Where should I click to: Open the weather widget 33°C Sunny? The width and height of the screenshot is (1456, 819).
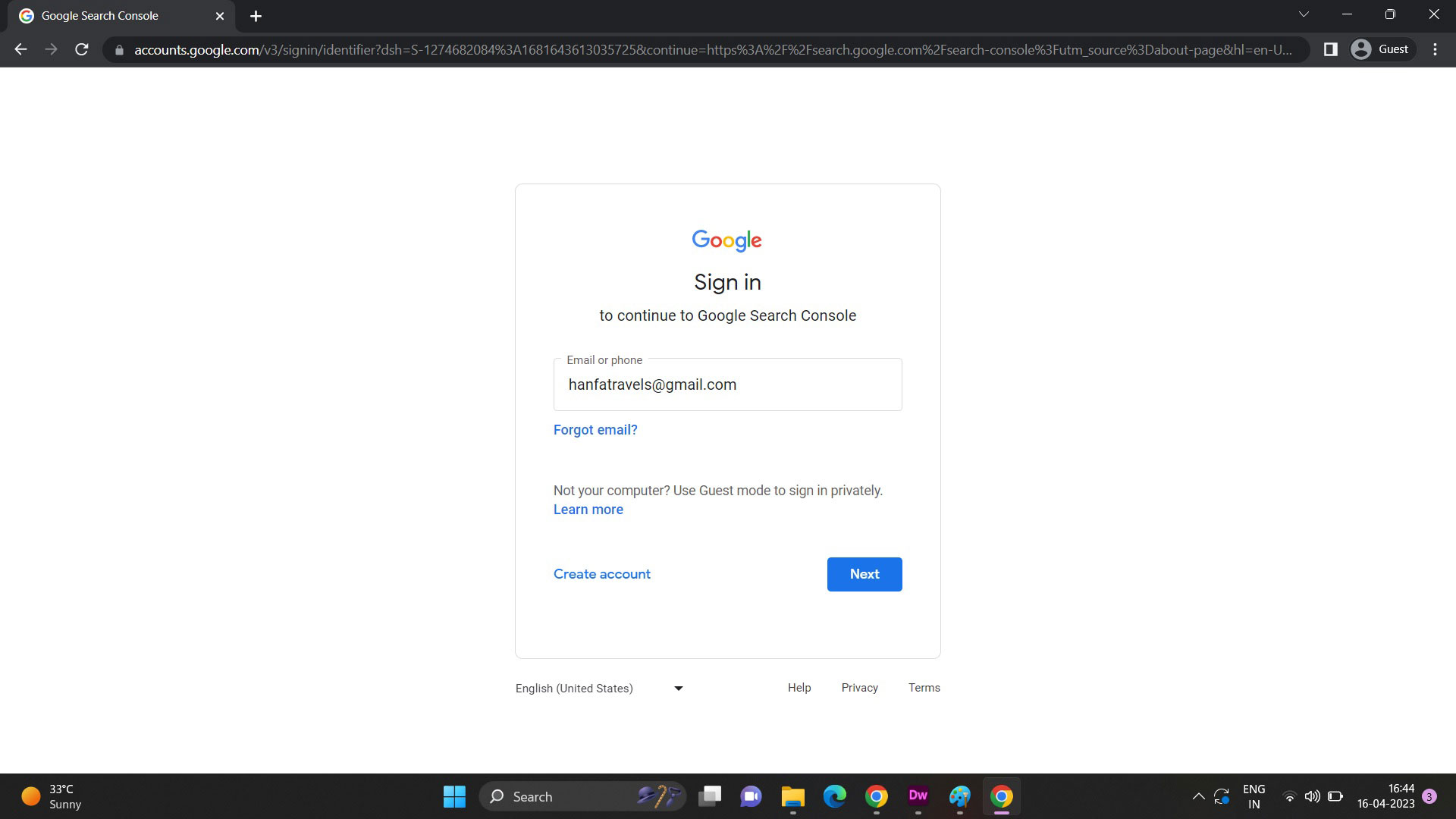(52, 796)
